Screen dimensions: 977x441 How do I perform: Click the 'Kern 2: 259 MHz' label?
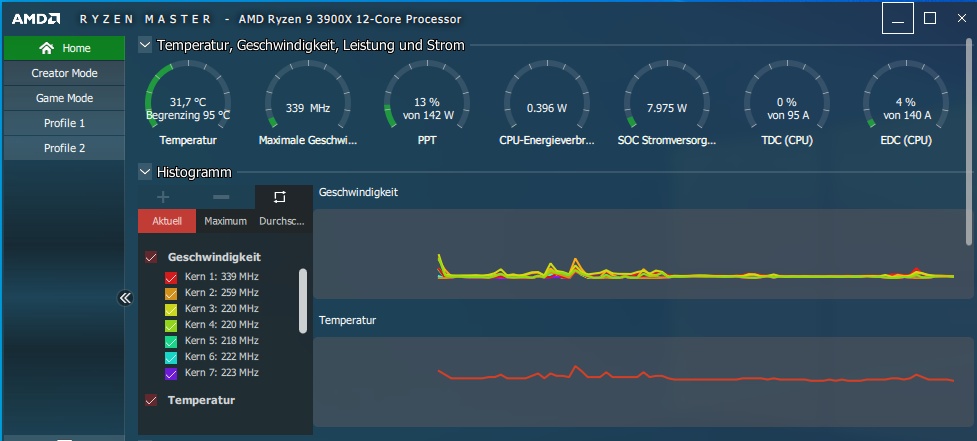221,292
